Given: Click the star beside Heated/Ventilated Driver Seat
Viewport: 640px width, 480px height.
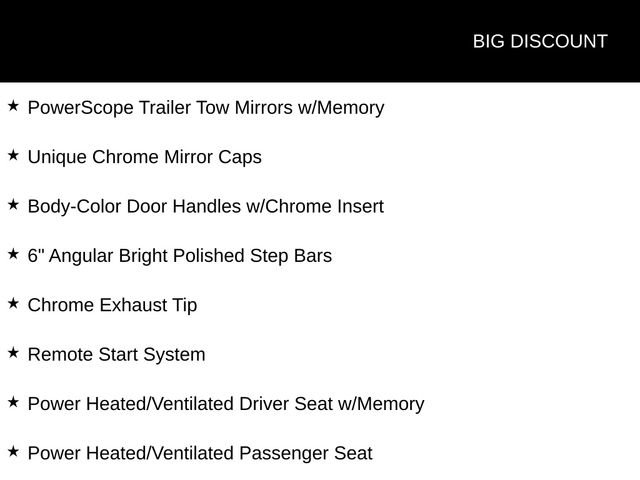Looking at the screenshot, I should pos(13,402).
